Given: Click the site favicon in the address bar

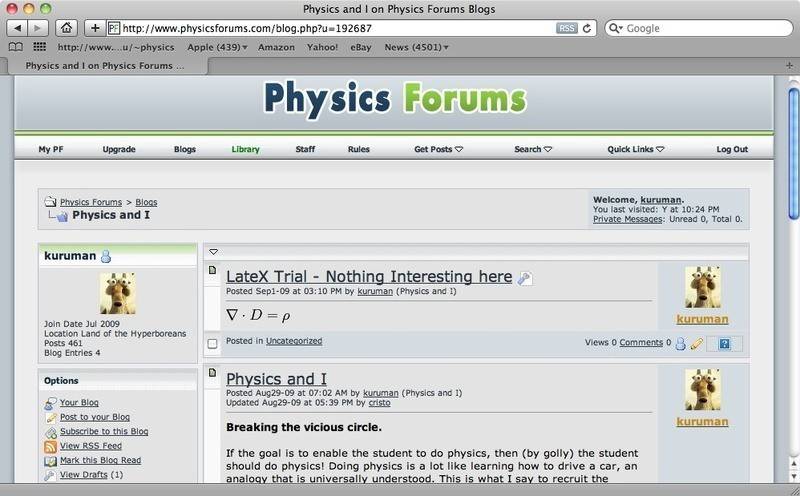Looking at the screenshot, I should tap(114, 28).
